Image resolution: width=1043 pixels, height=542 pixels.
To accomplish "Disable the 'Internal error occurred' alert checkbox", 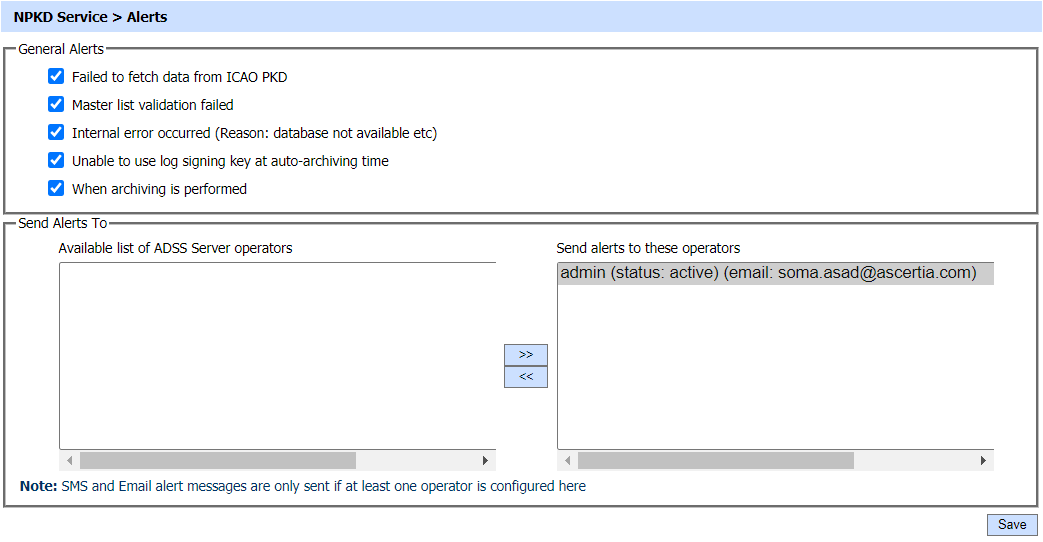I will pos(56,133).
